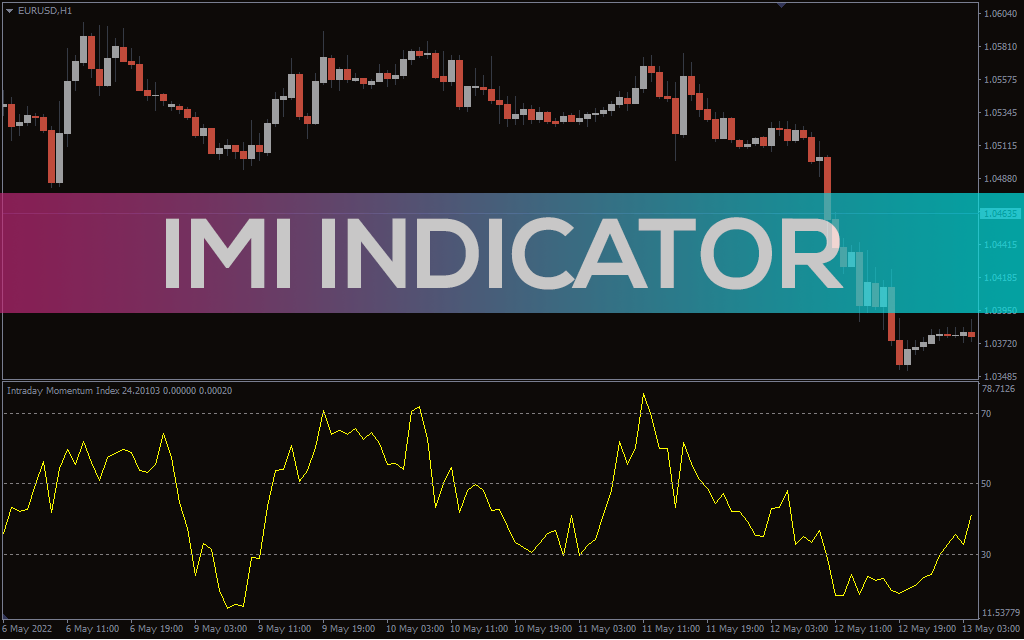Screen dimensions: 1024x640
Task: Click the indicator level 30 label
Action: pyautogui.click(x=986, y=554)
